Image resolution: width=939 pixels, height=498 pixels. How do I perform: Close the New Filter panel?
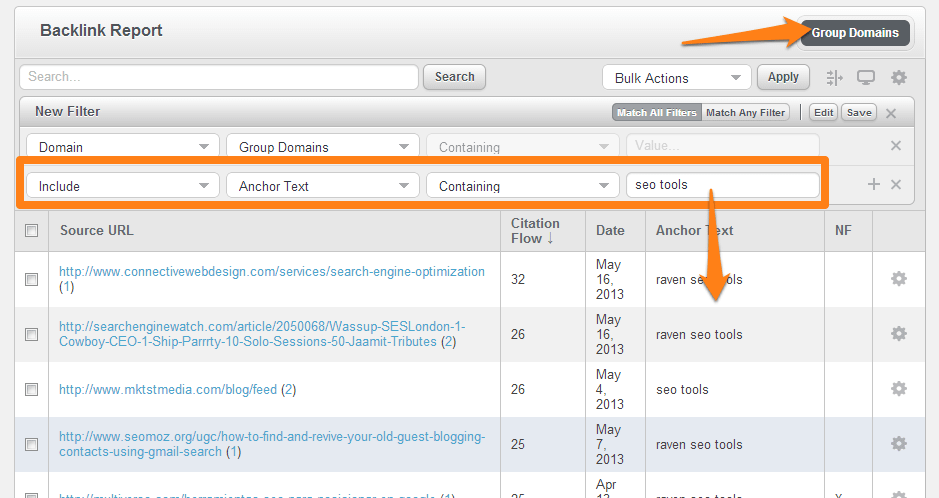pyautogui.click(x=891, y=113)
